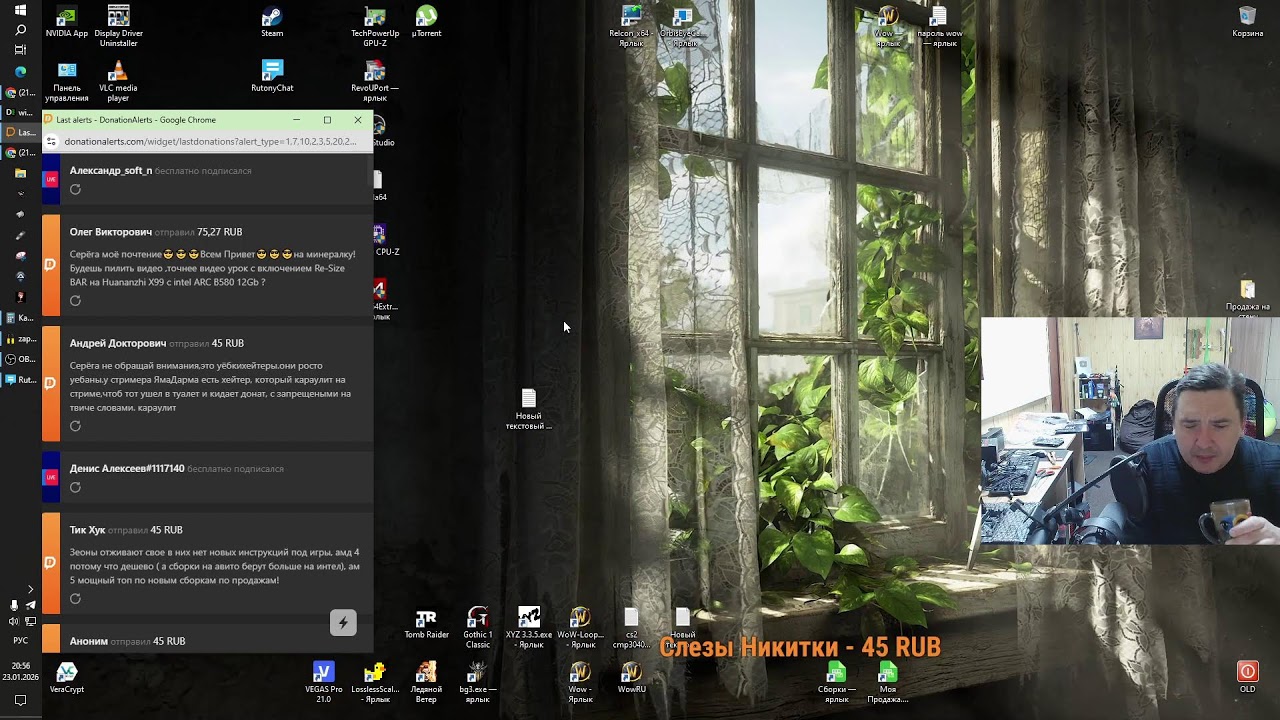Click the Аноним donation entry name
Image resolution: width=1280 pixels, height=720 pixels.
[89, 641]
